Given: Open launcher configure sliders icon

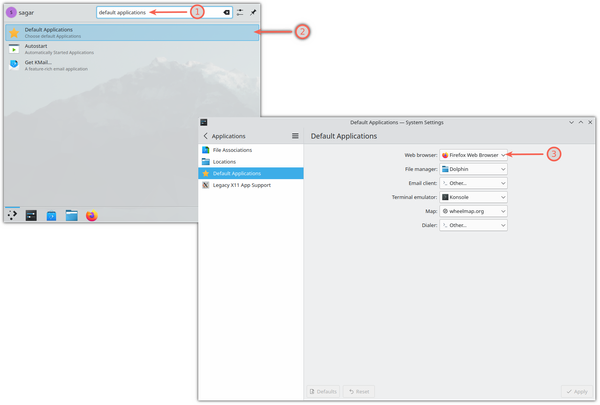Looking at the screenshot, I should tap(240, 12).
